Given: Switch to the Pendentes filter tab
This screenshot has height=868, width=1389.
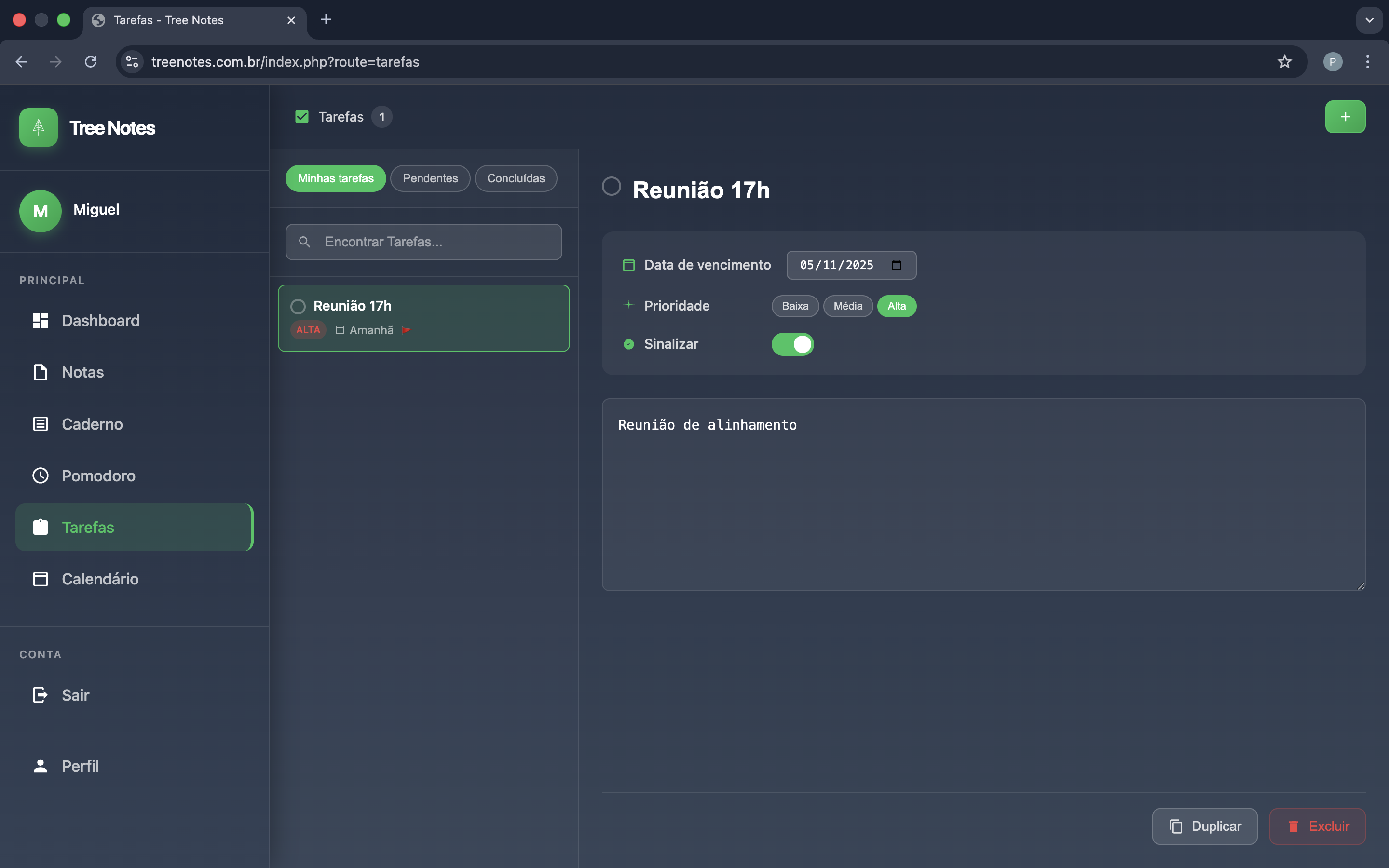Looking at the screenshot, I should coord(429,178).
